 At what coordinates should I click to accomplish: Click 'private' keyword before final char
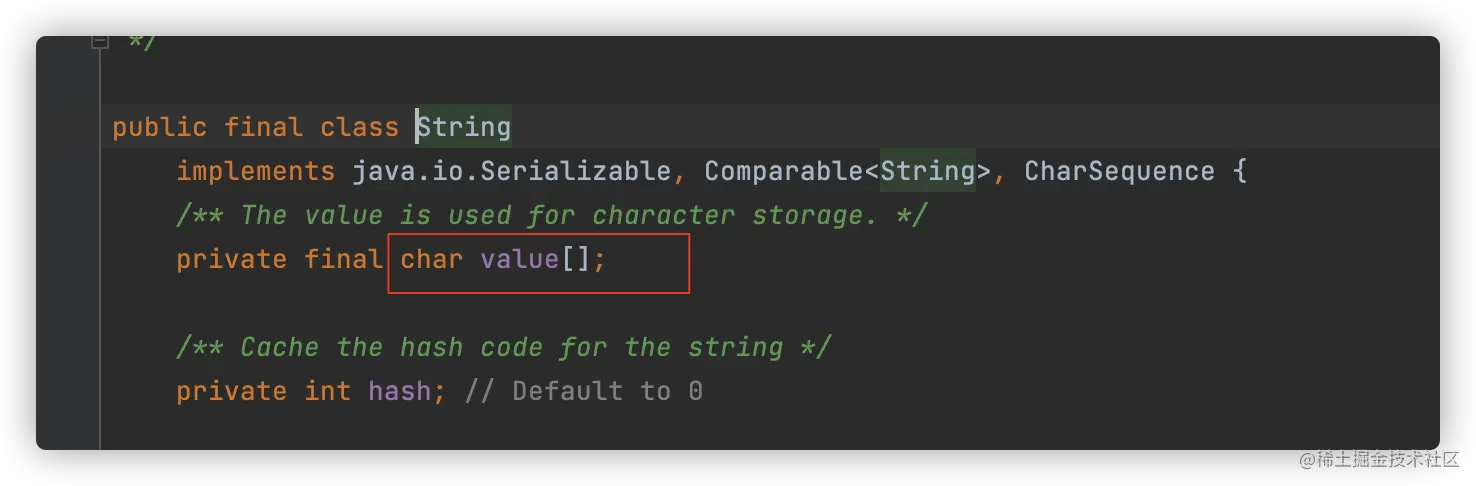click(231, 260)
